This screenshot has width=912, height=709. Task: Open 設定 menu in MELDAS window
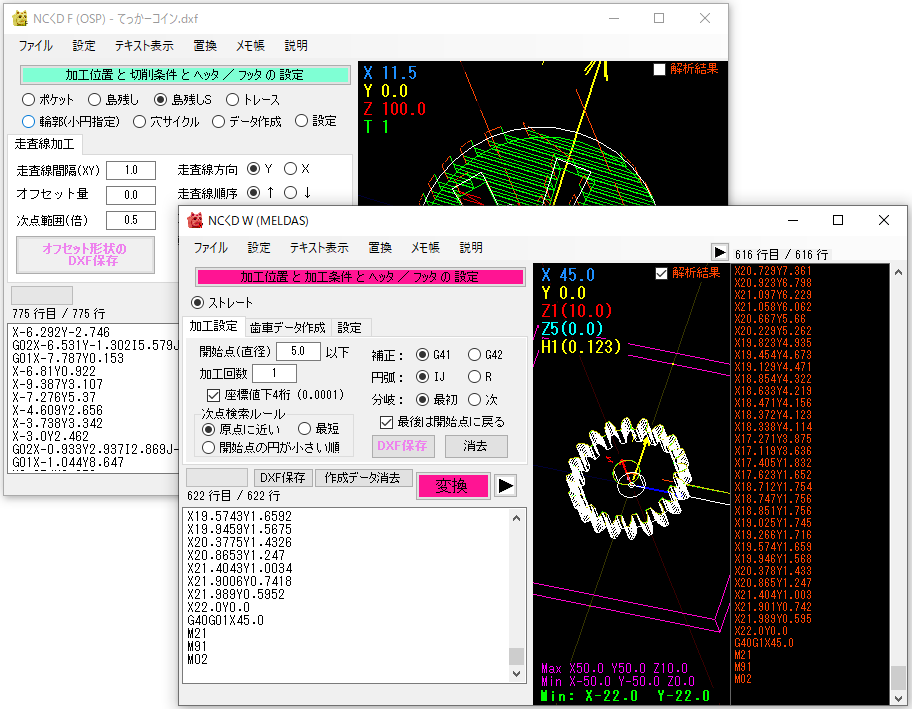pyautogui.click(x=259, y=248)
